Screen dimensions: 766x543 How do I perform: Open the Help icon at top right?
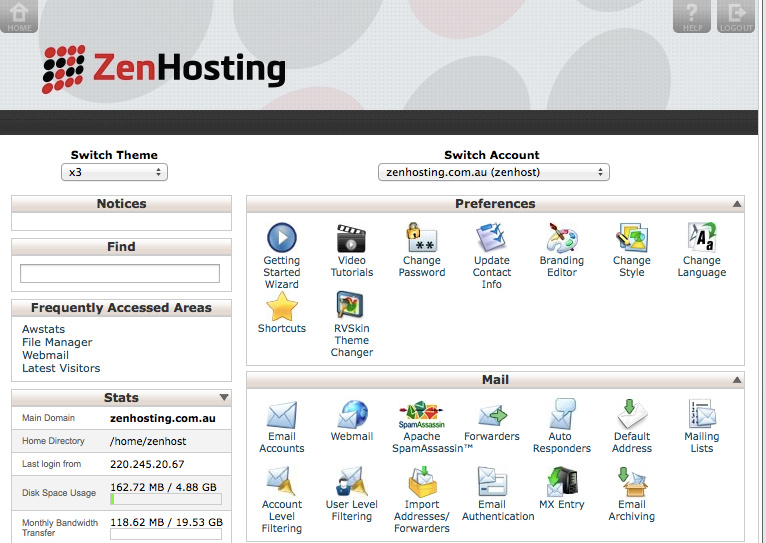coord(692,16)
